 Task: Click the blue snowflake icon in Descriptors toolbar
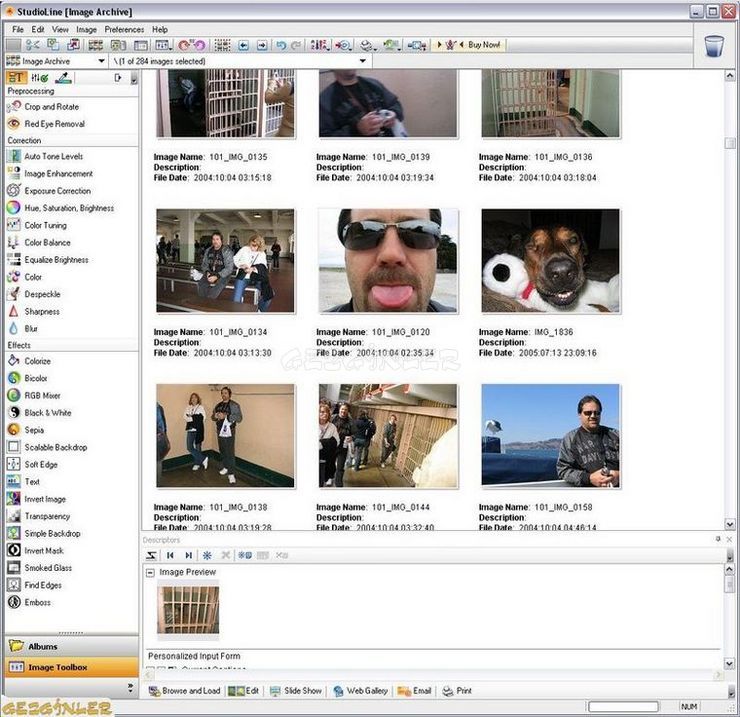click(x=207, y=556)
